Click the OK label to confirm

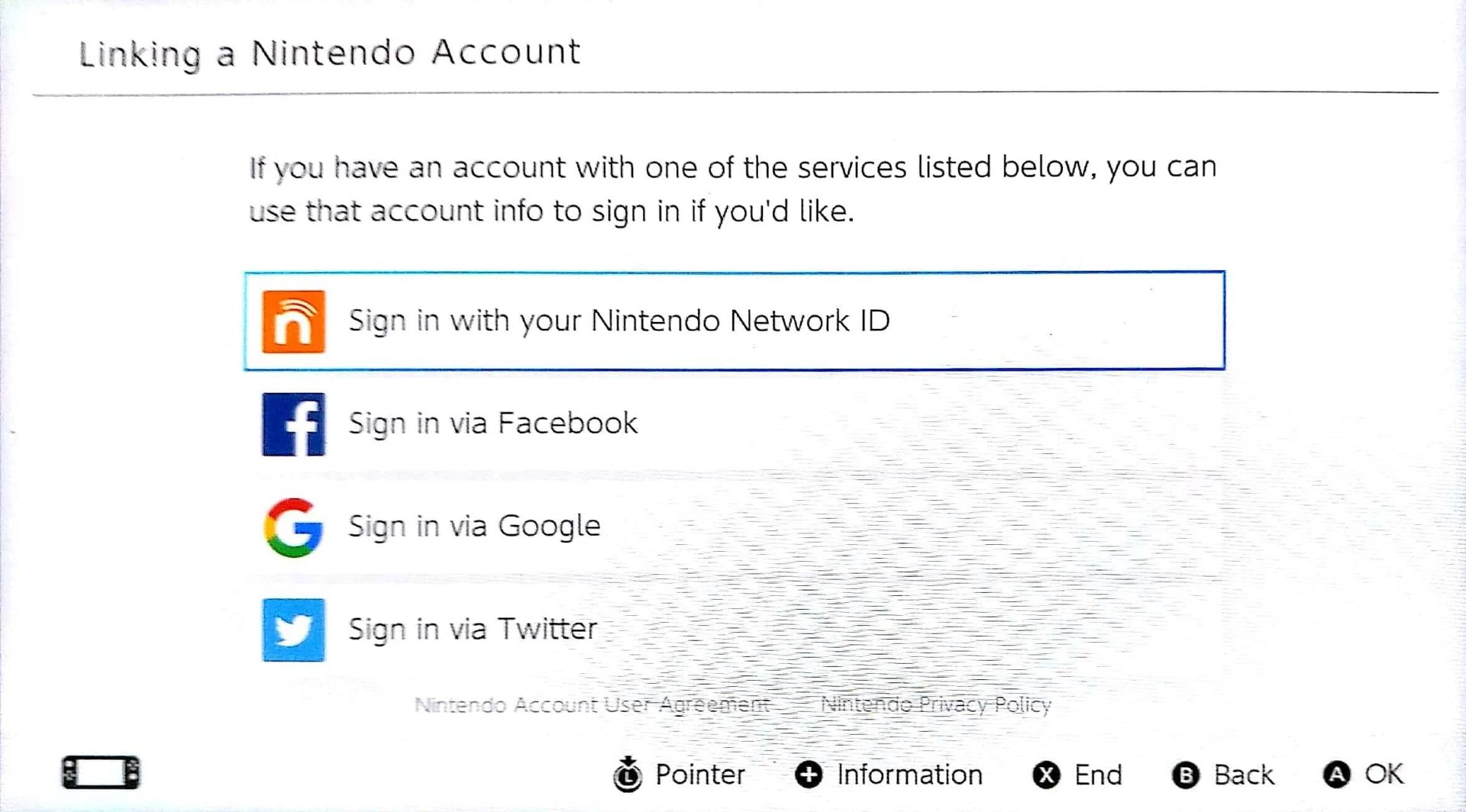1384,774
